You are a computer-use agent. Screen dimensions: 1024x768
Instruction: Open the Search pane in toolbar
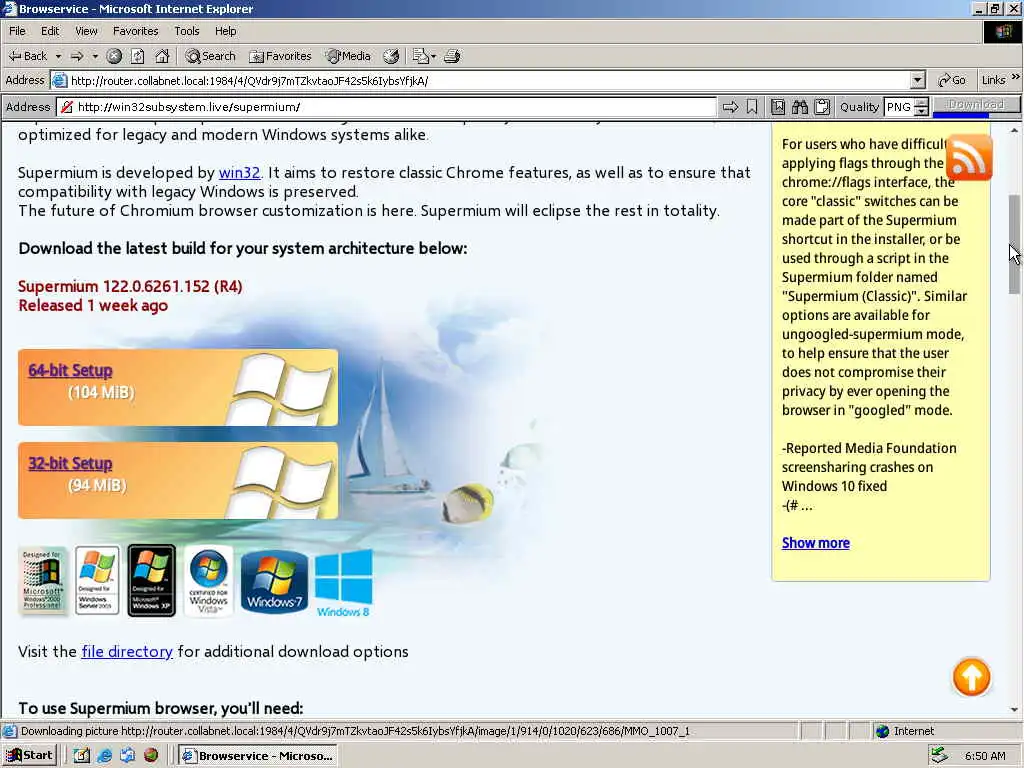pyautogui.click(x=210, y=56)
